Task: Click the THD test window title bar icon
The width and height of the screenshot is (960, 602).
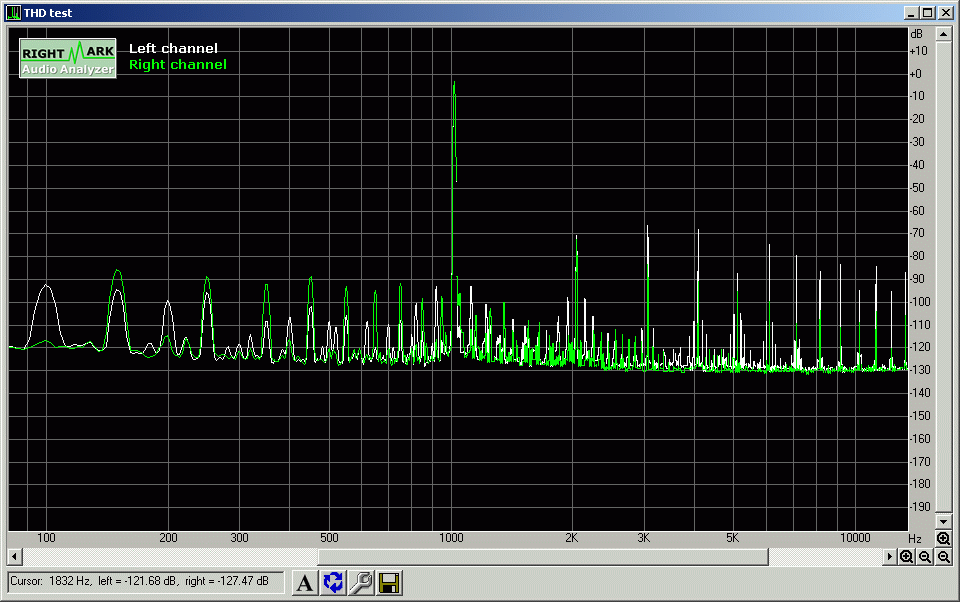Action: [x=13, y=12]
